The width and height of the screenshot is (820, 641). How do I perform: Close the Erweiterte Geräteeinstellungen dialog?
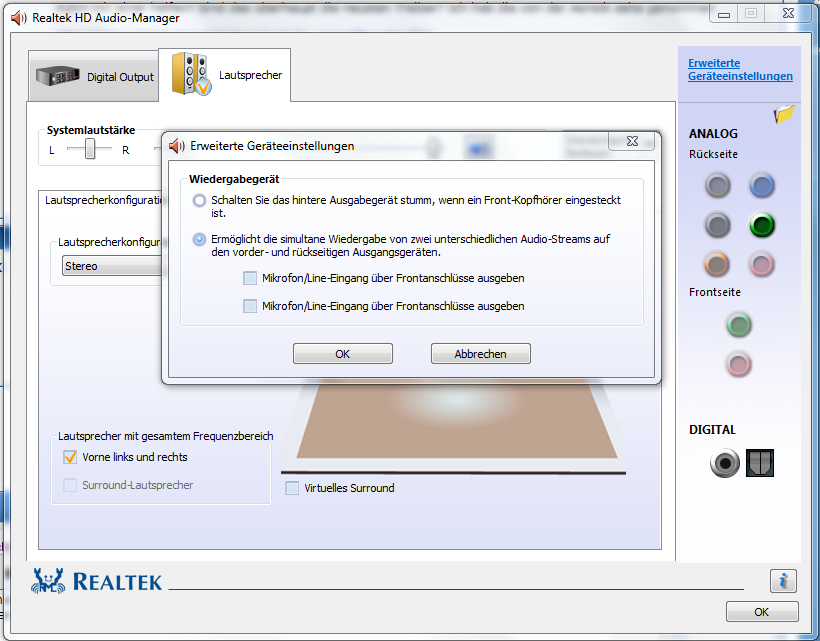click(x=632, y=141)
